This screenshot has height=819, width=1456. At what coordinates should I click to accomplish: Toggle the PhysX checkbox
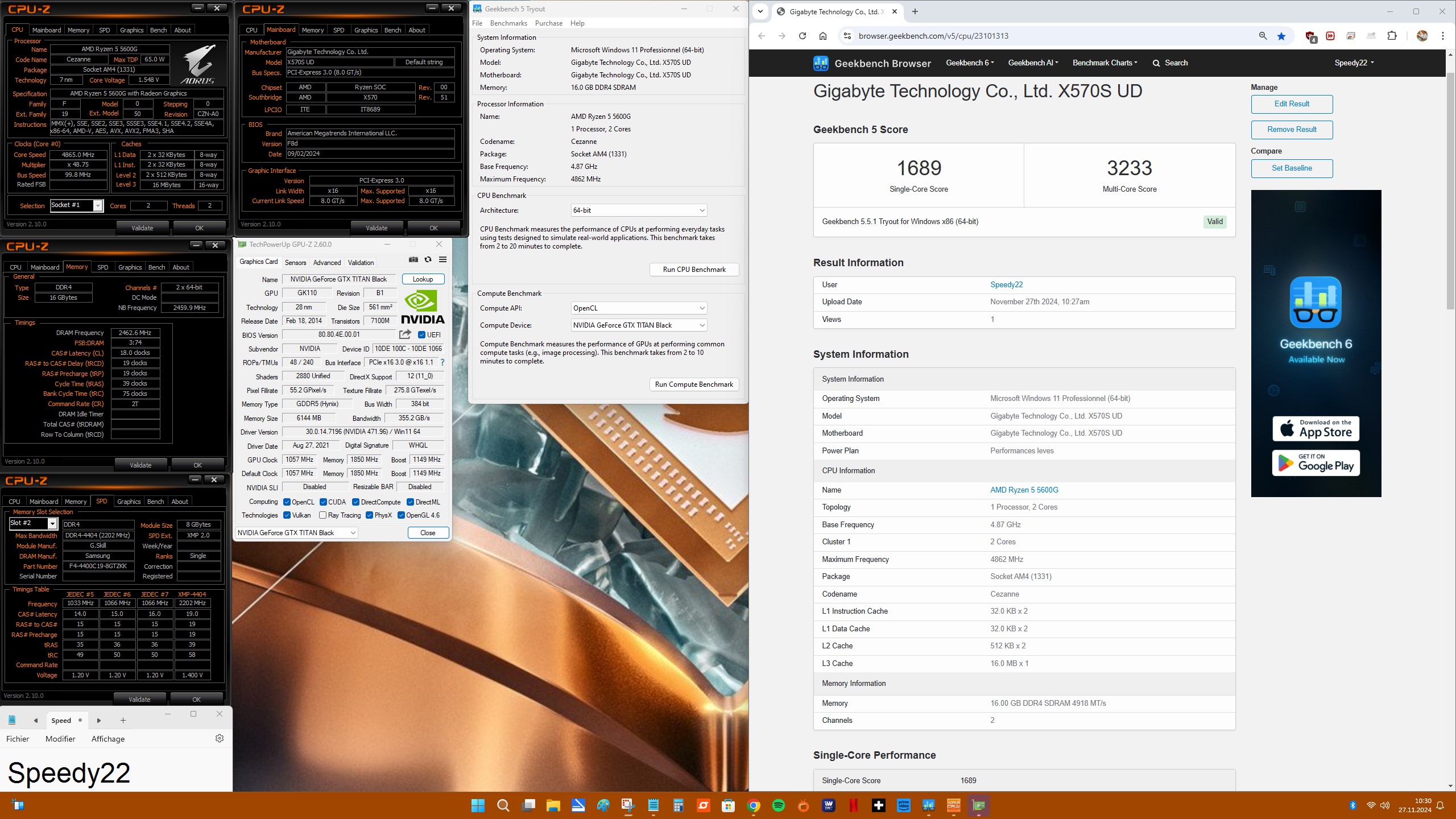coord(369,515)
